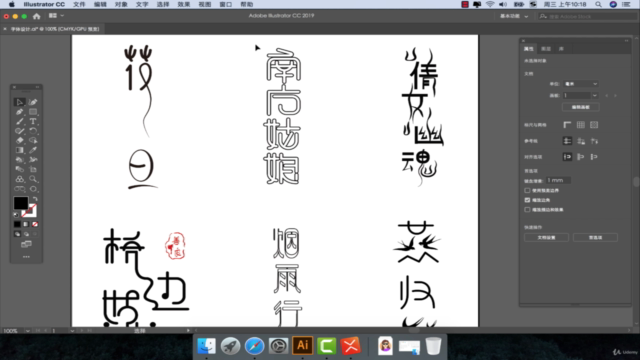Select the Gradient tool

[x=19, y=150]
